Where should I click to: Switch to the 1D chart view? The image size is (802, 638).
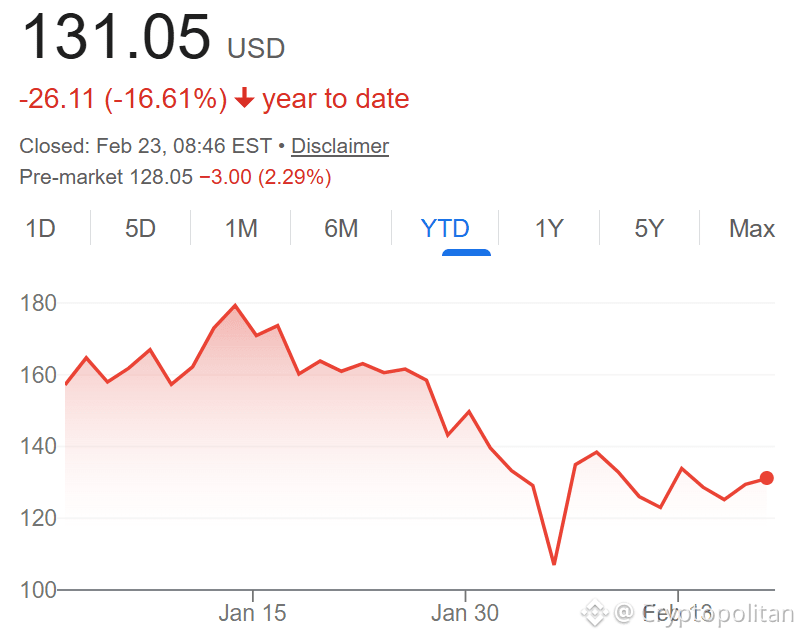click(x=41, y=228)
